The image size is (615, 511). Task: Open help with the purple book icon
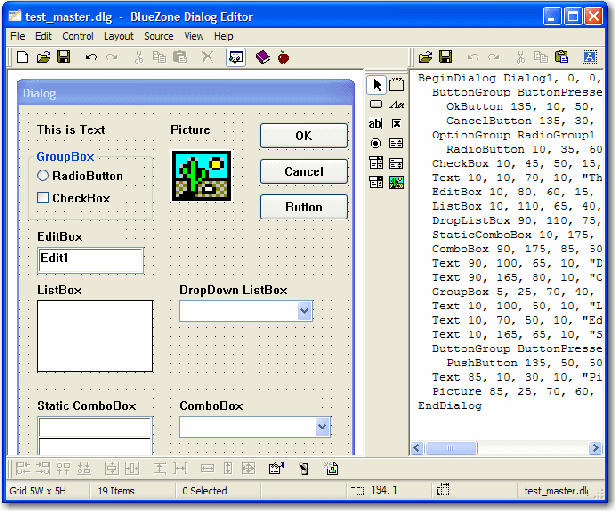pyautogui.click(x=262, y=57)
